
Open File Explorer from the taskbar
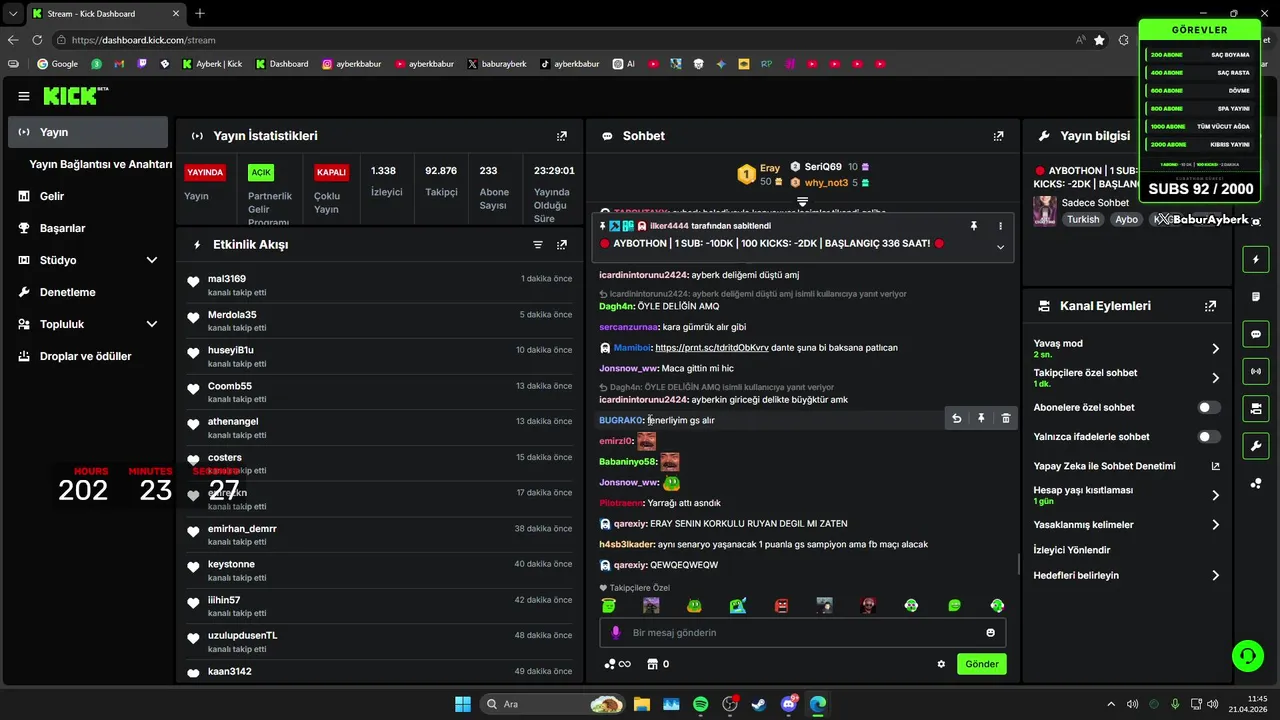tap(641, 704)
